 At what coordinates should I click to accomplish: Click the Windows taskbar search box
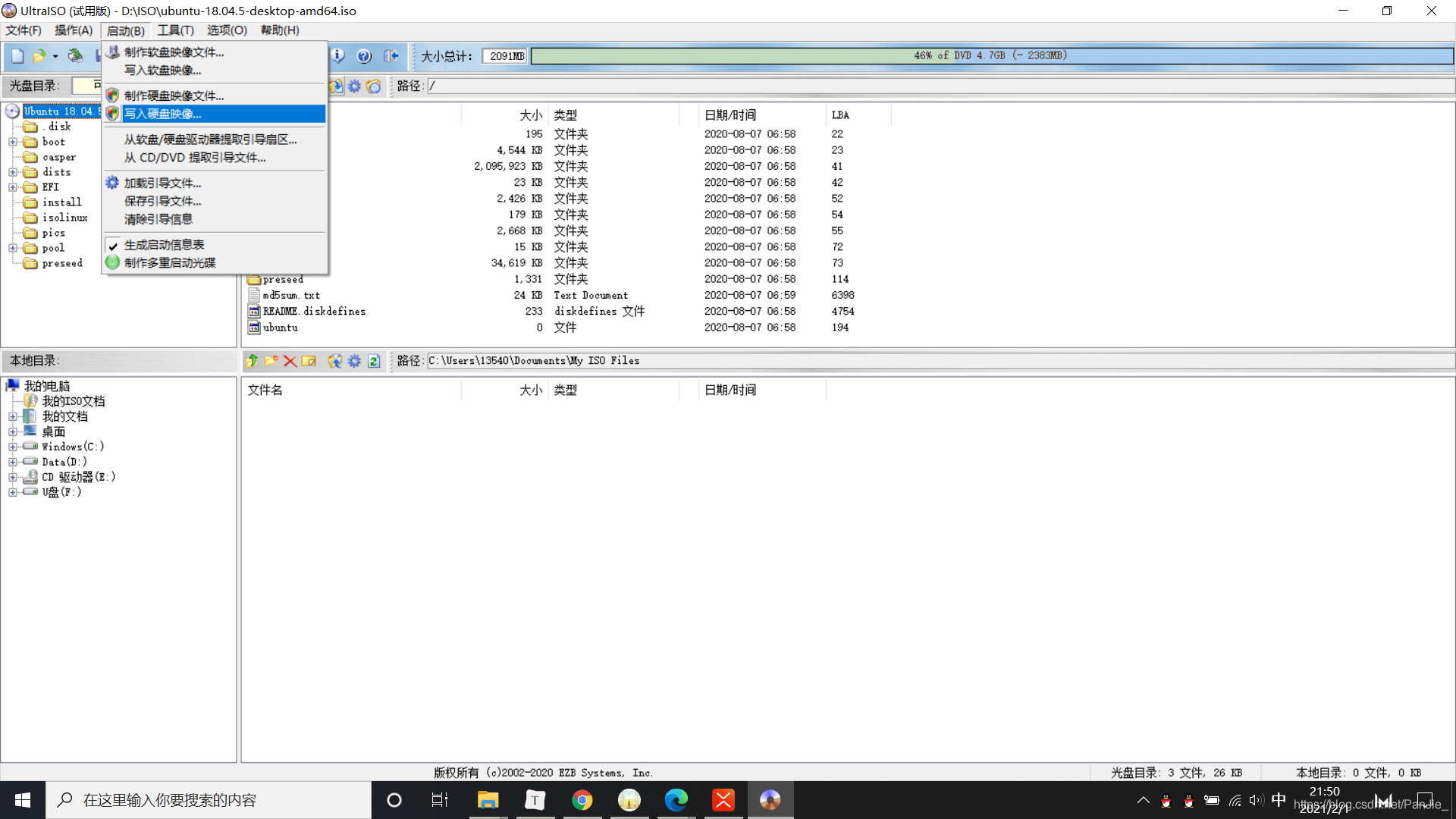coord(209,800)
